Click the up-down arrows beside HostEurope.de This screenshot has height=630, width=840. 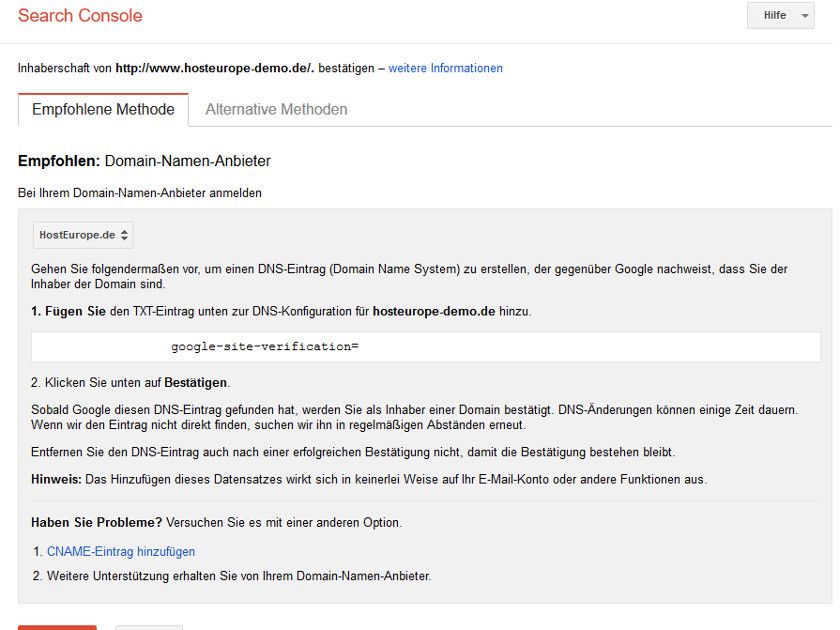pyautogui.click(x=124, y=235)
